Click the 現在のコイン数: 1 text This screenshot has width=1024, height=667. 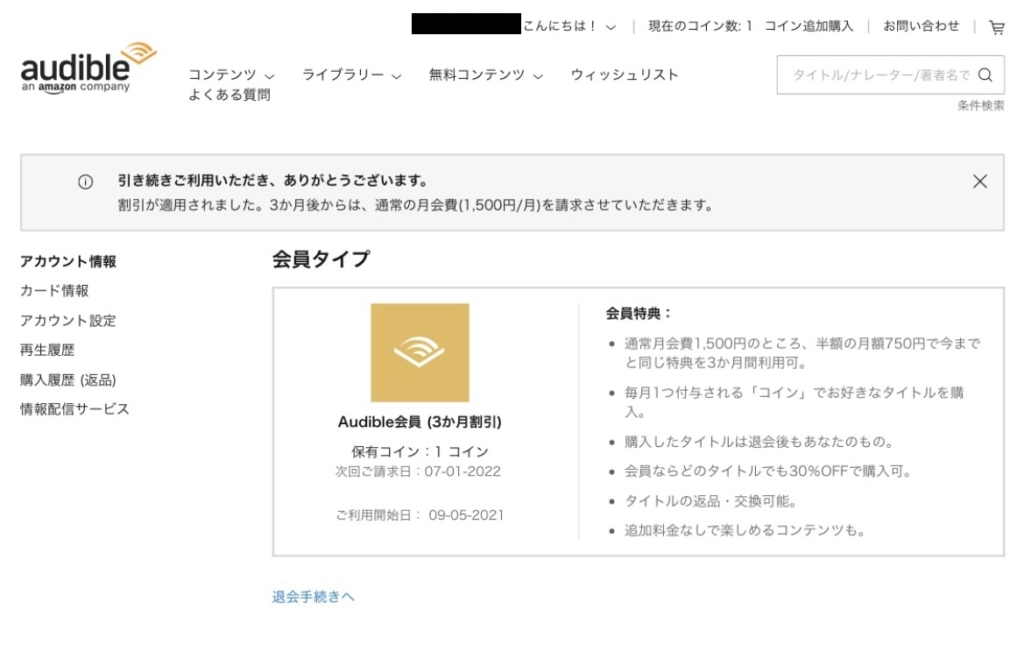[x=700, y=26]
